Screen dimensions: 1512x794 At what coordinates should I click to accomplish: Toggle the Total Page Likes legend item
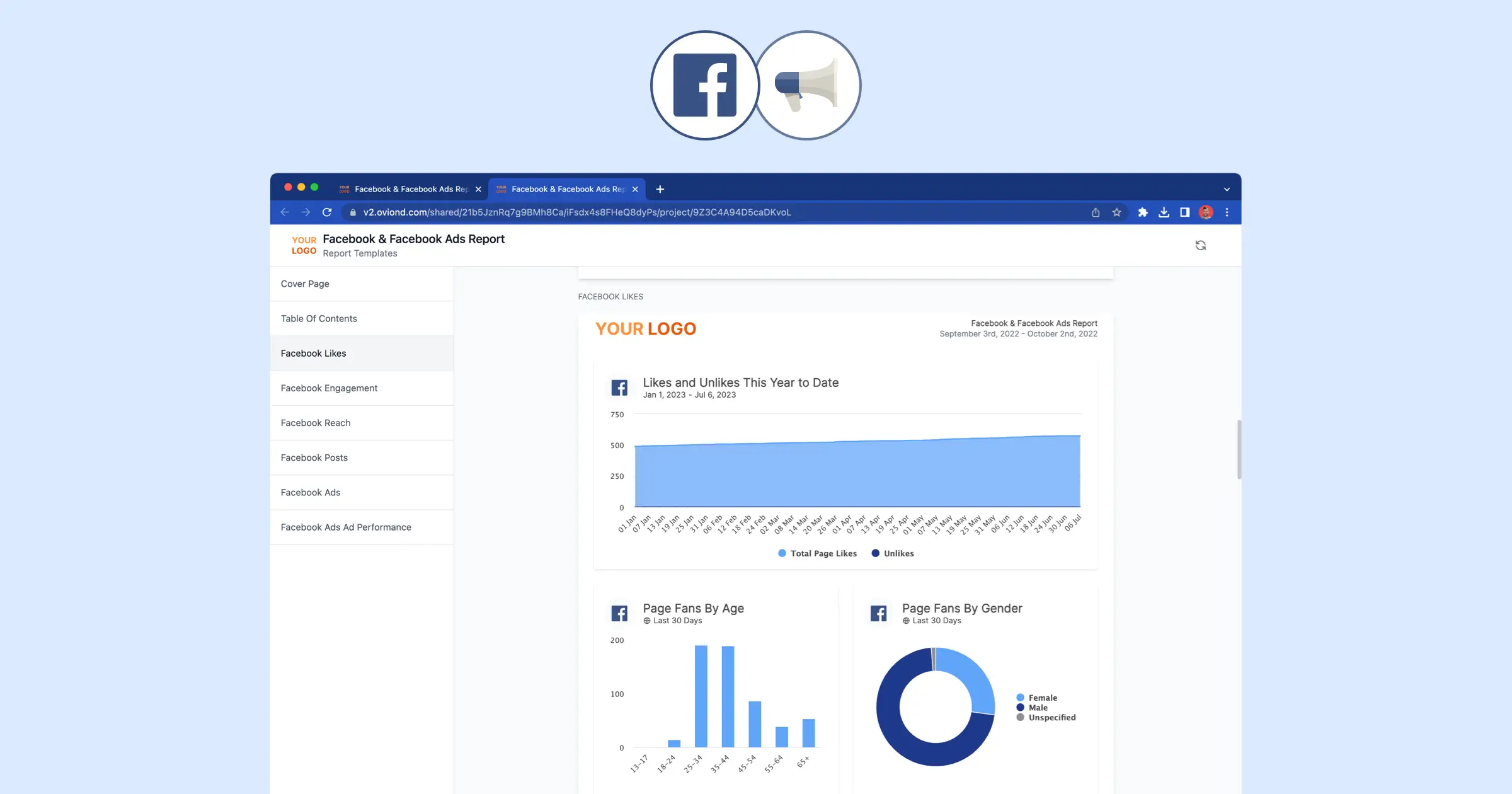tap(817, 553)
